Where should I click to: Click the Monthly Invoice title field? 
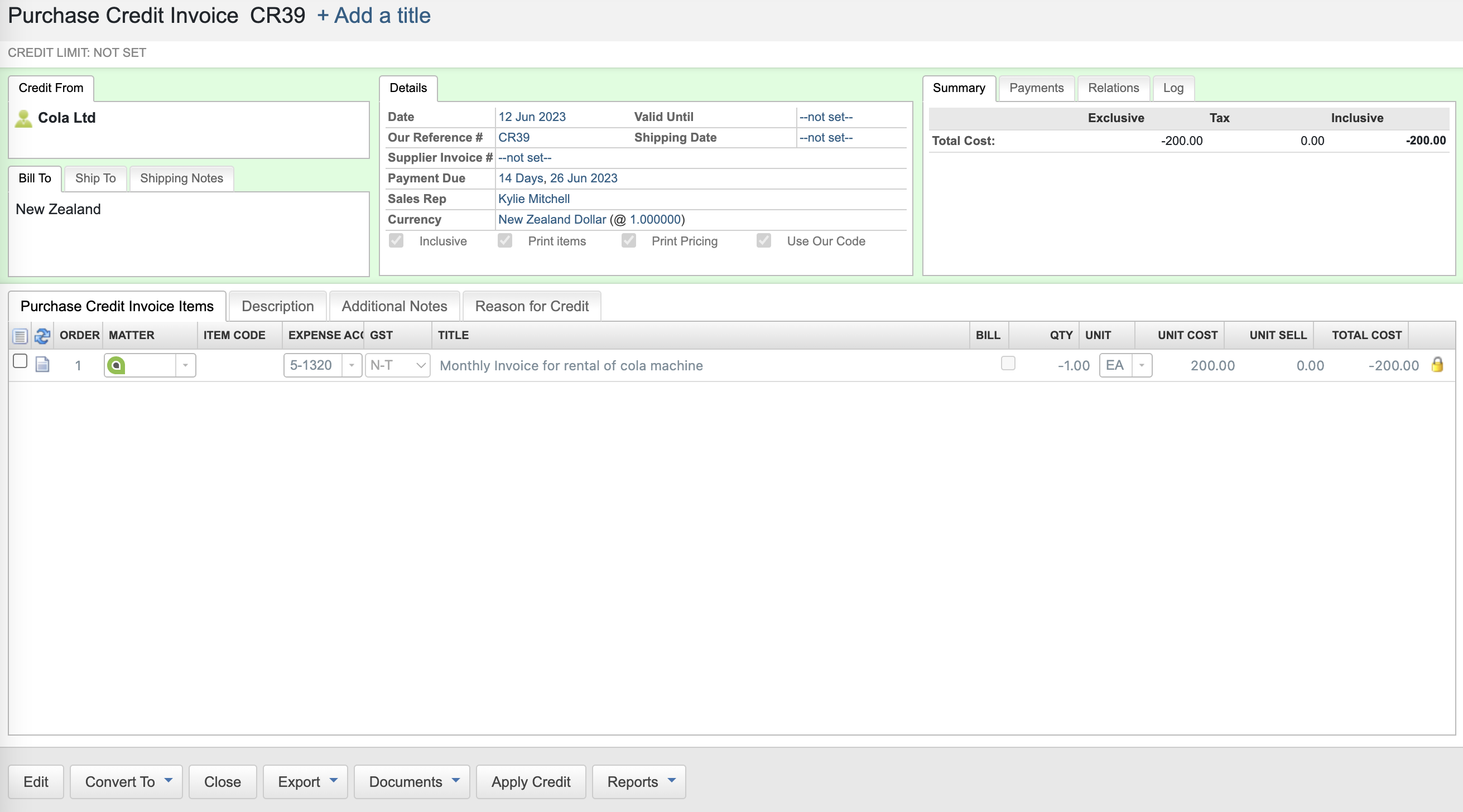click(x=571, y=365)
